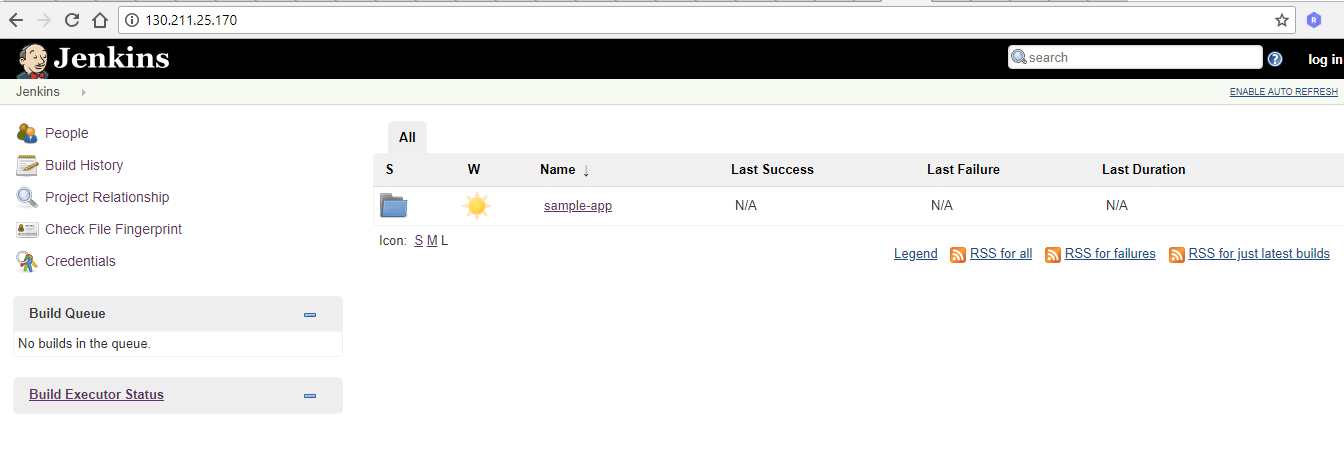Click the search help question icon
The width and height of the screenshot is (1344, 470).
(1275, 59)
